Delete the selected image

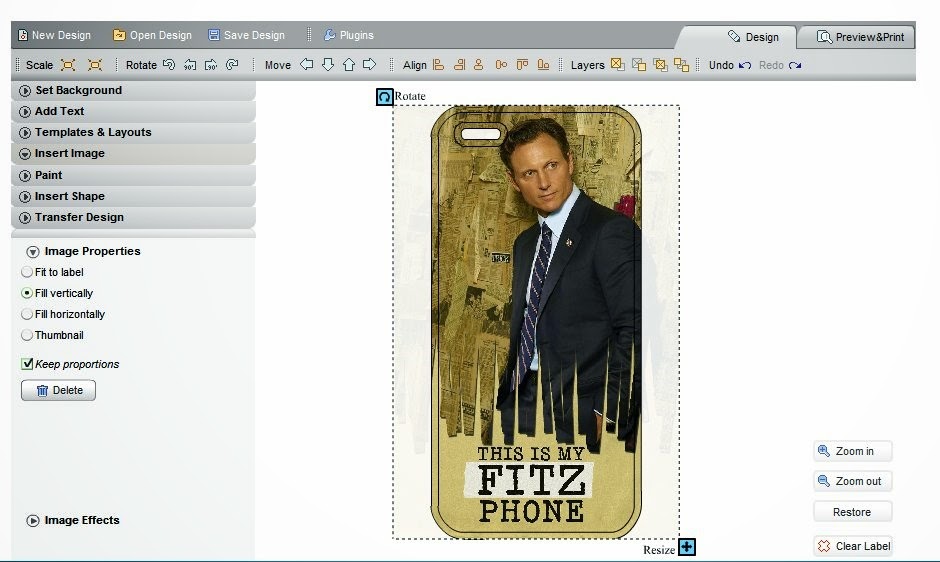58,390
